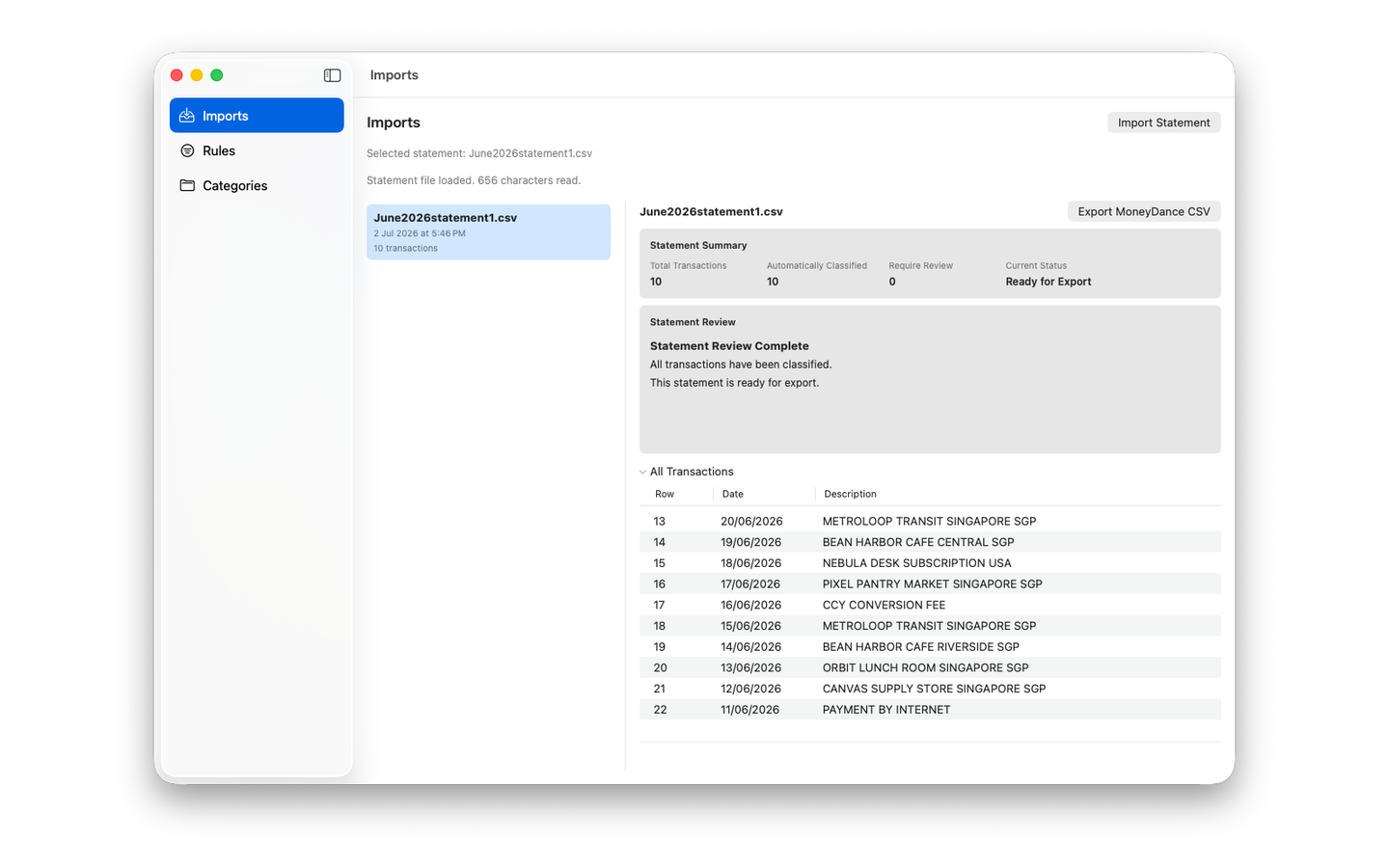
Task: Select PAYMENT BY INTERNET transaction
Action: [930, 710]
